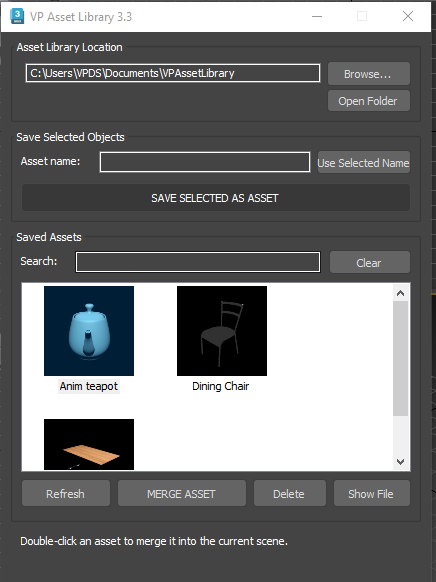Select the Anim teapot thumbnail
Screen dimensions: 436x582
point(89,331)
